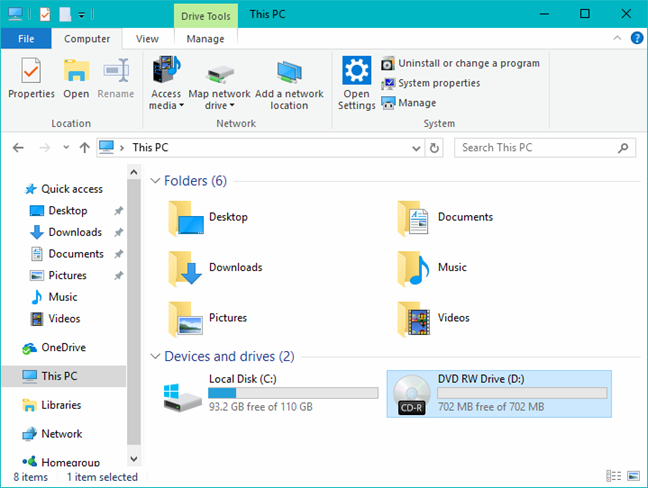Select Pictures in the navigation pane
The height and width of the screenshot is (488, 648).
click(58, 275)
